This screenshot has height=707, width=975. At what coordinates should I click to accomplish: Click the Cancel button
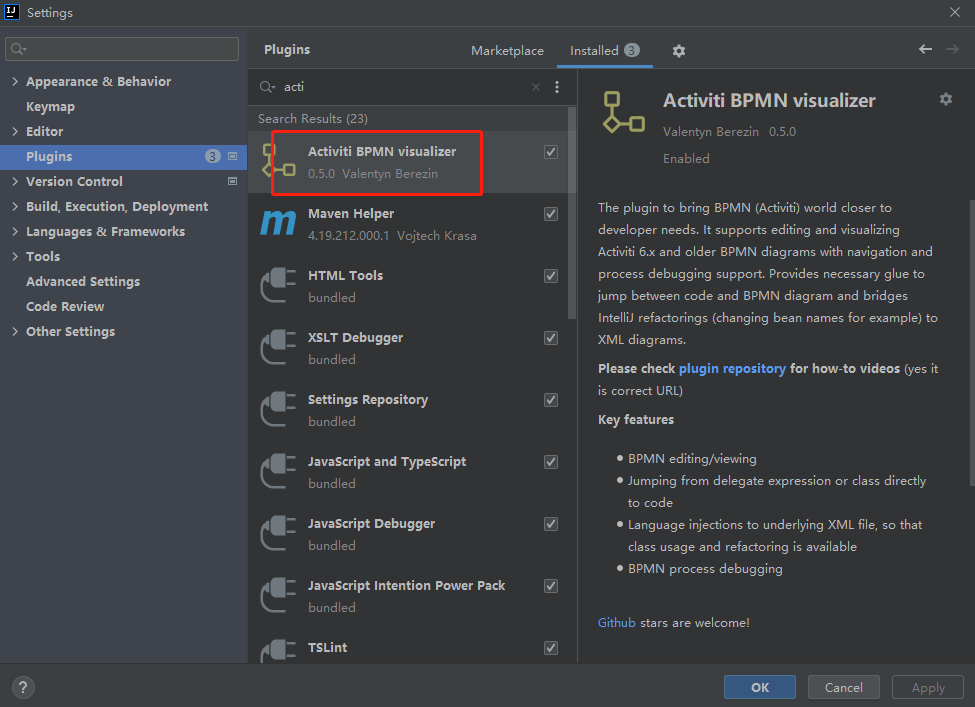pos(843,687)
